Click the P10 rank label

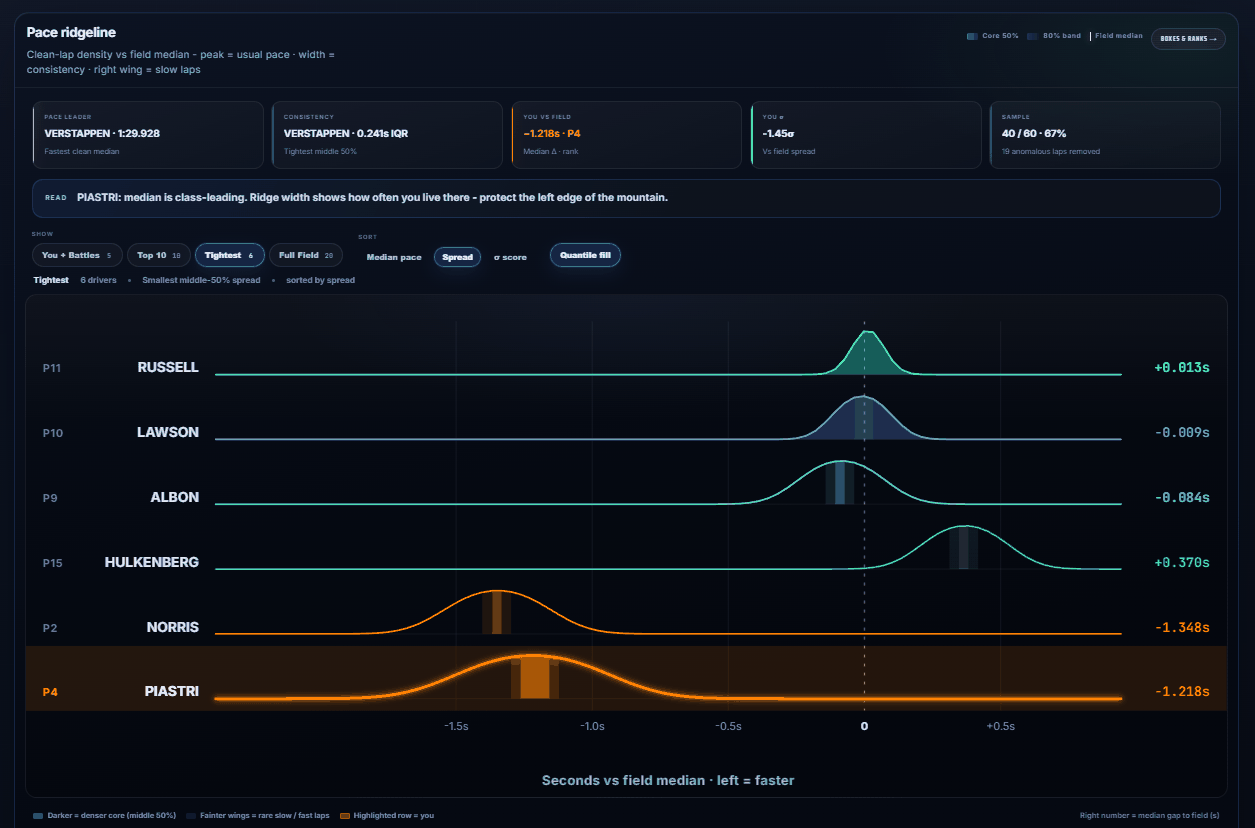point(52,433)
